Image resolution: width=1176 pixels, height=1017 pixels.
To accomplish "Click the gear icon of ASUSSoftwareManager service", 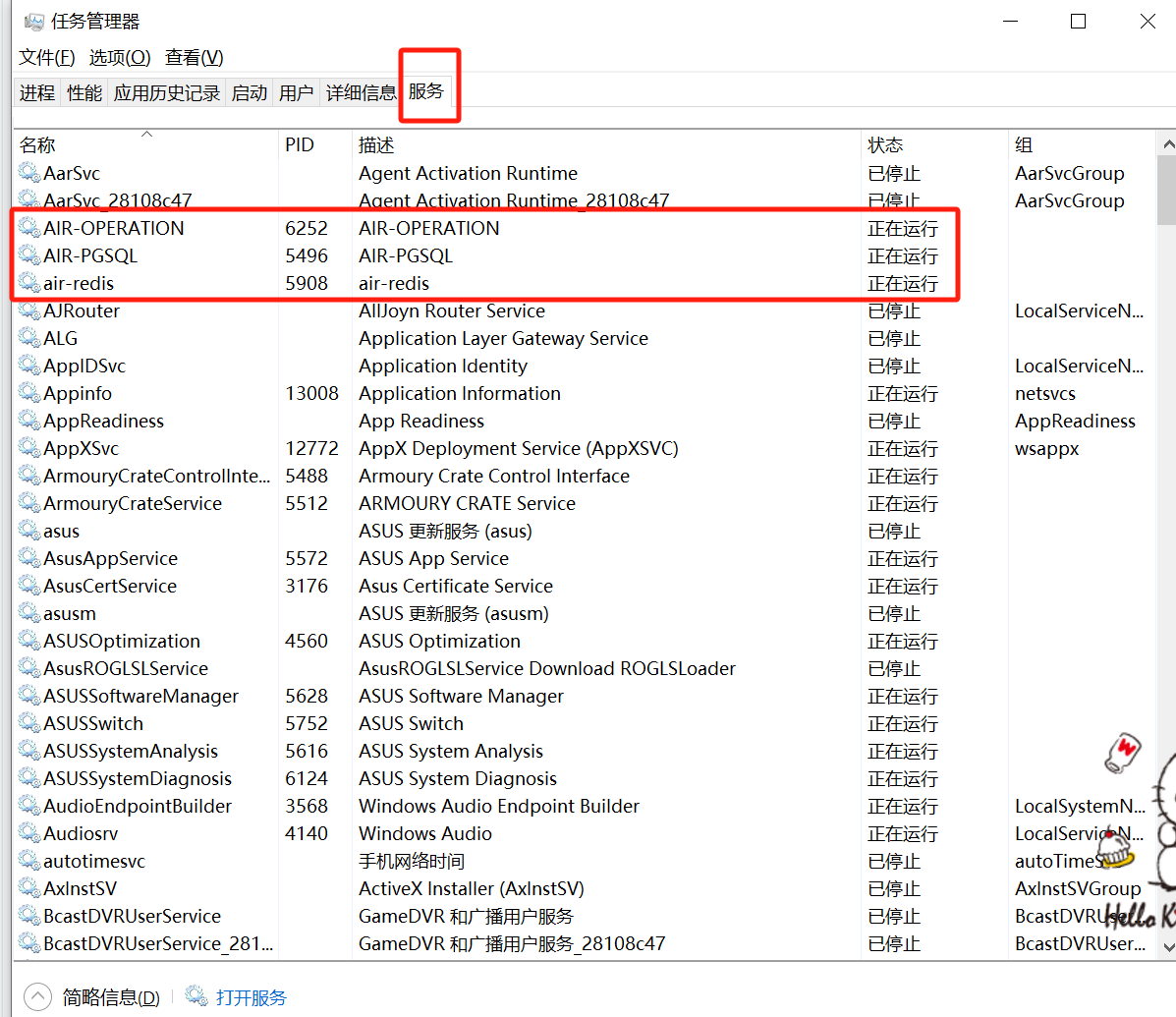I will coord(29,696).
